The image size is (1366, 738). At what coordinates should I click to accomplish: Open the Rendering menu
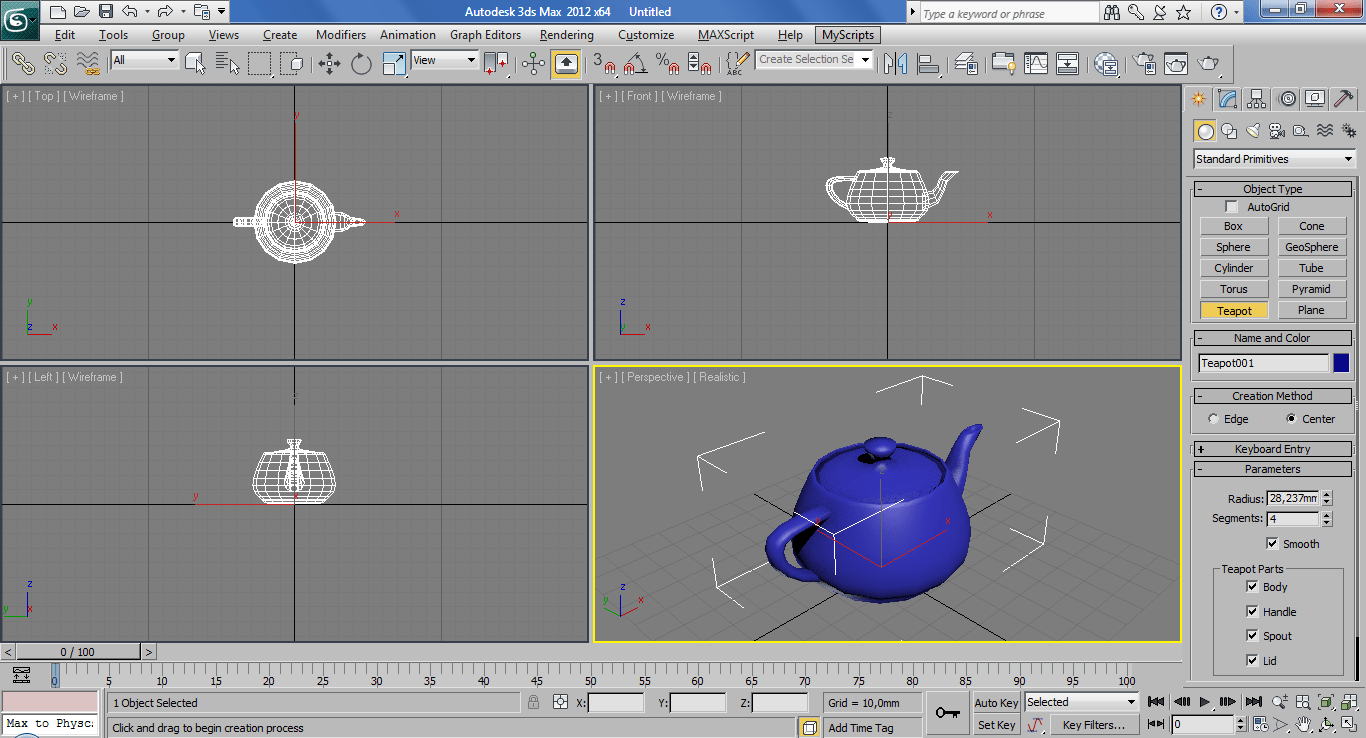(566, 35)
